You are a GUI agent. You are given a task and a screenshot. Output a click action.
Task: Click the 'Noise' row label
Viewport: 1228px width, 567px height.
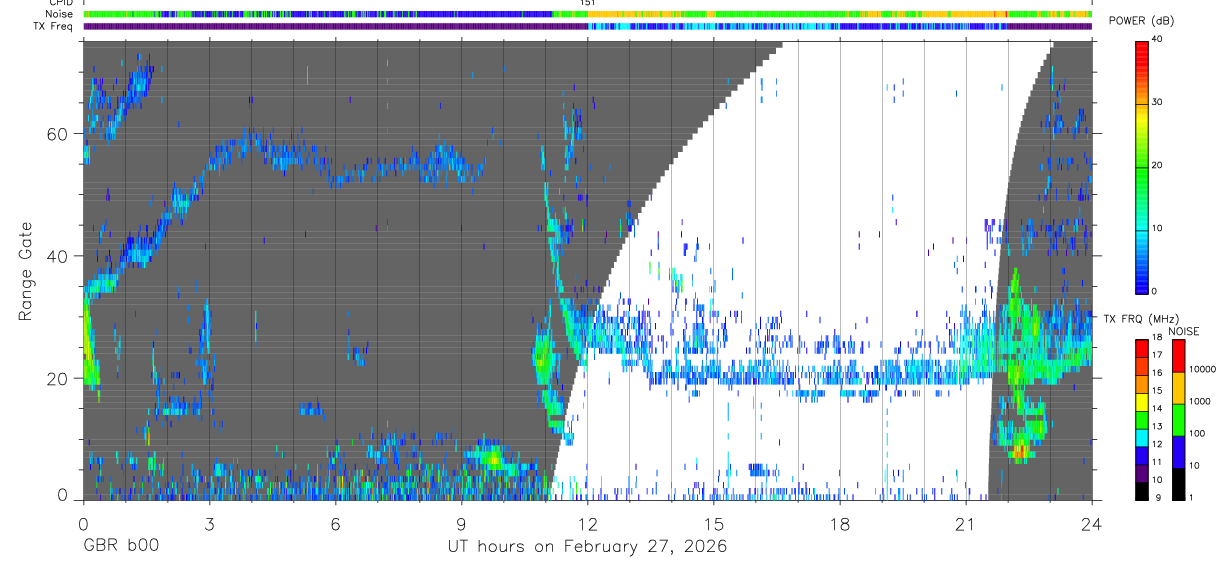60,14
